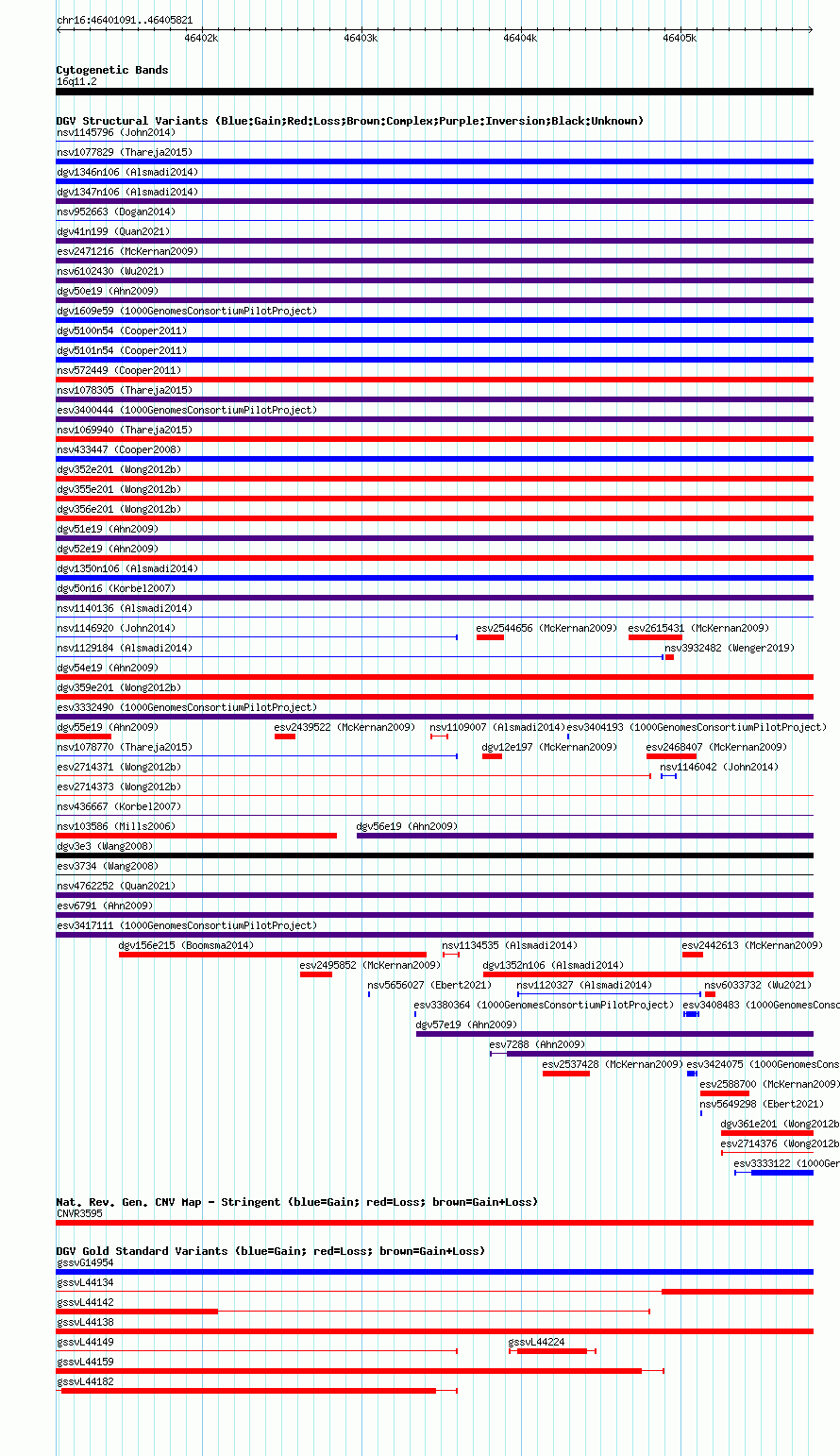
Task: Open the DGV Gold Standard Variants track title
Action: pos(271,1251)
